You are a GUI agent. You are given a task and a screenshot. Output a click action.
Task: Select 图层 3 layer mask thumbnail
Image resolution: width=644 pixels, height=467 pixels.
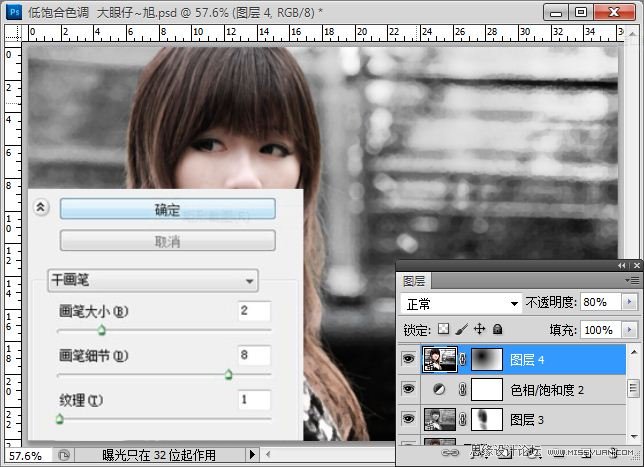click(x=487, y=419)
